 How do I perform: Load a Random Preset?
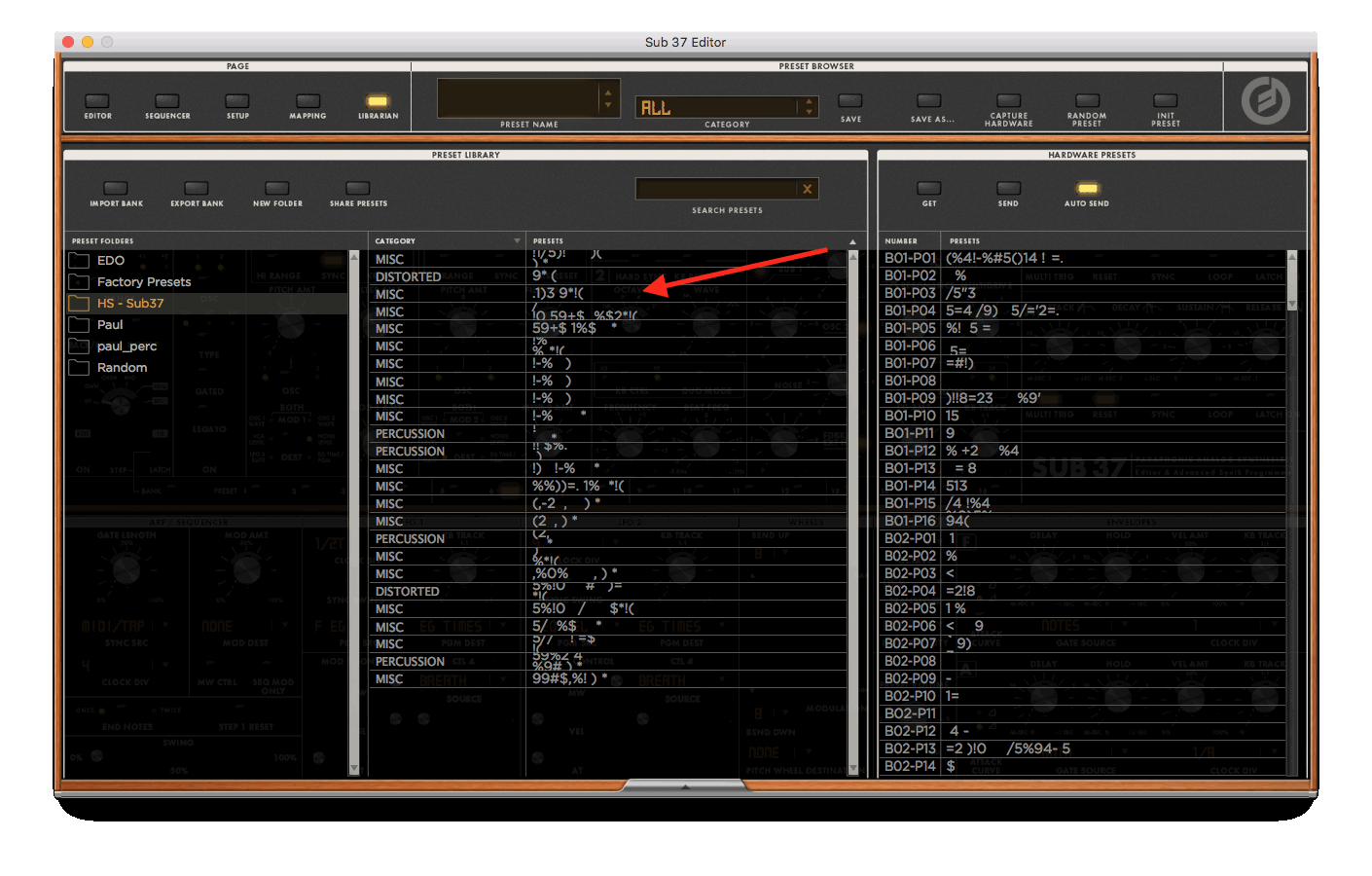1087,101
